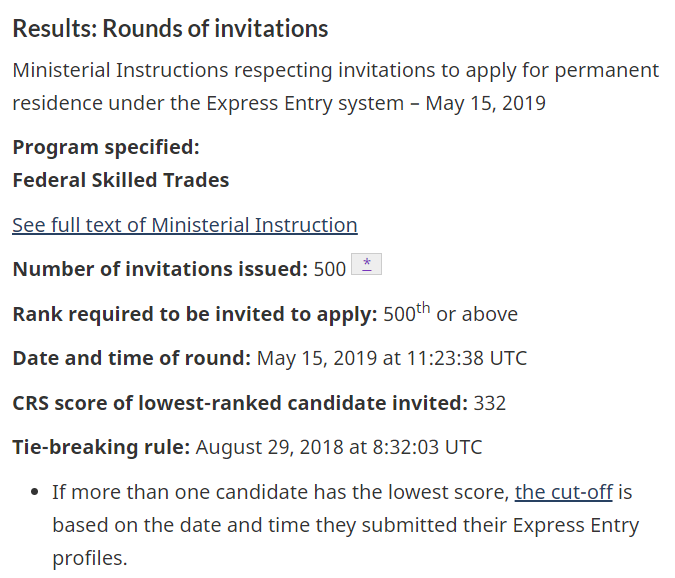Viewport: 675px width, 578px height.
Task: Click the 'Date and time of round:' label
Action: point(131,358)
